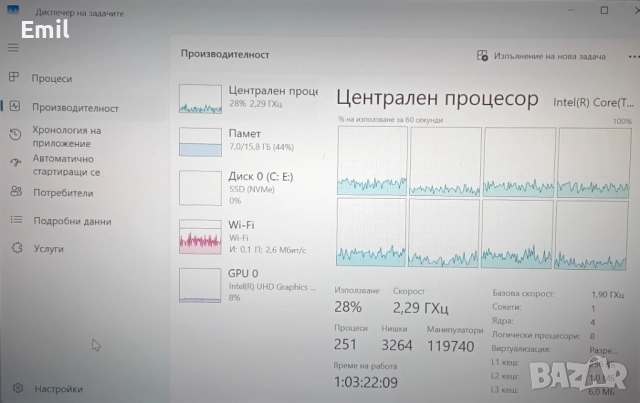The width and height of the screenshot is (640, 403).
Task: Click the bottom-right logical processor graph
Action: 591,235
